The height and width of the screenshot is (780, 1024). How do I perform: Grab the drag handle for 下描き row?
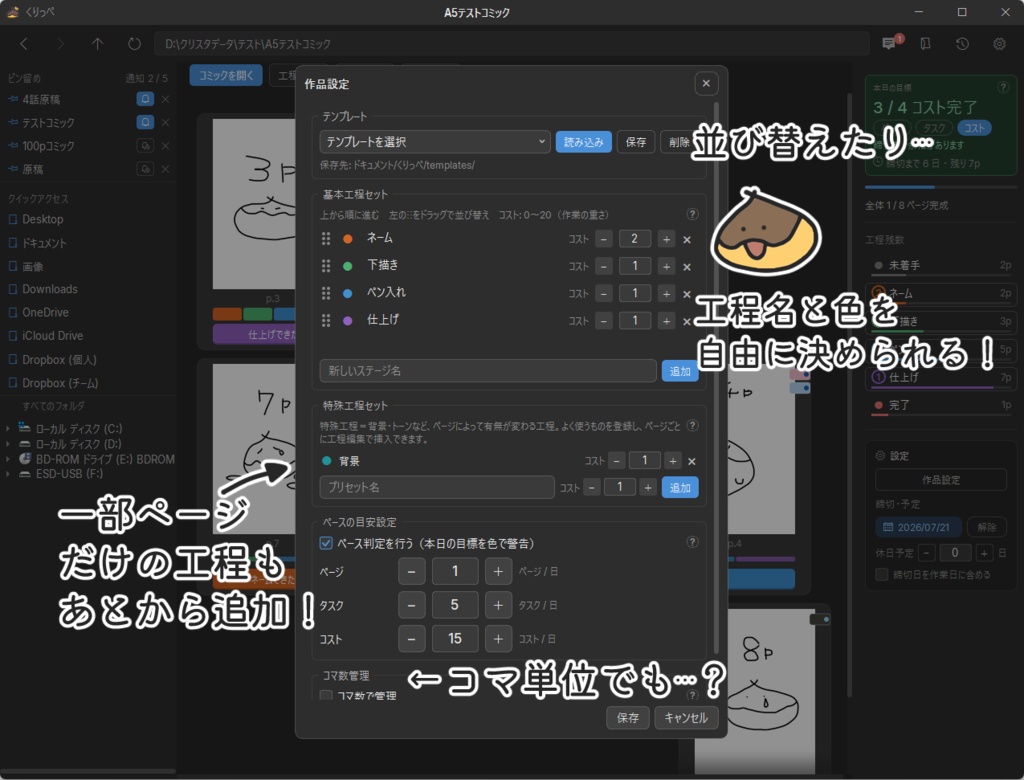pyautogui.click(x=326, y=266)
